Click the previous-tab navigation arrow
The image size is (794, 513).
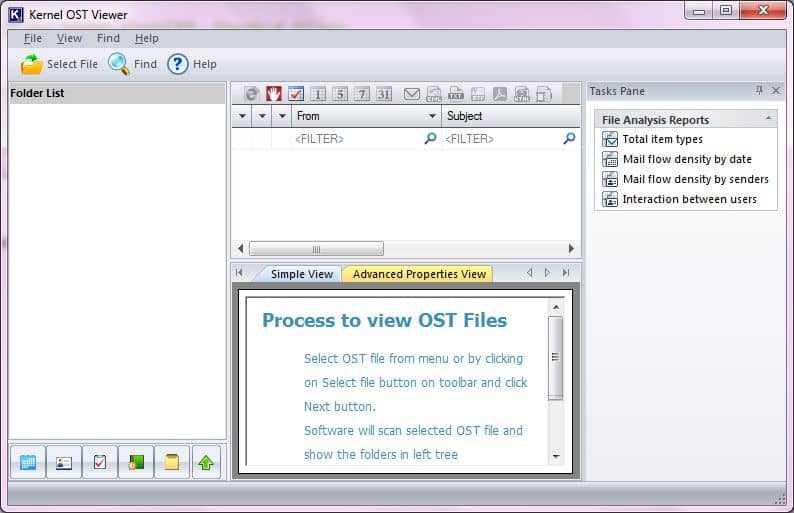coord(529,273)
